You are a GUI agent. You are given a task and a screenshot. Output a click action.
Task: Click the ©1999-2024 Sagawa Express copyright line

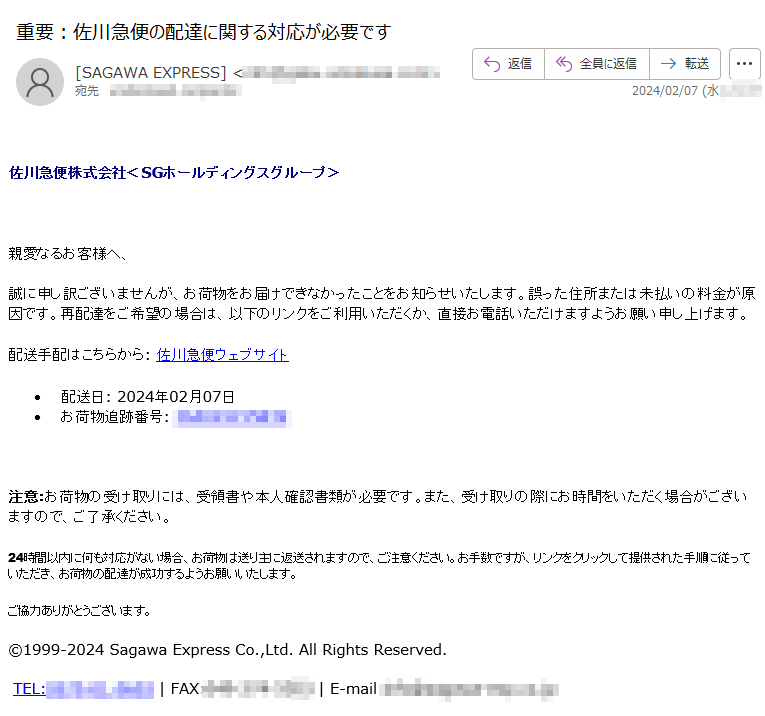[x=227, y=650]
